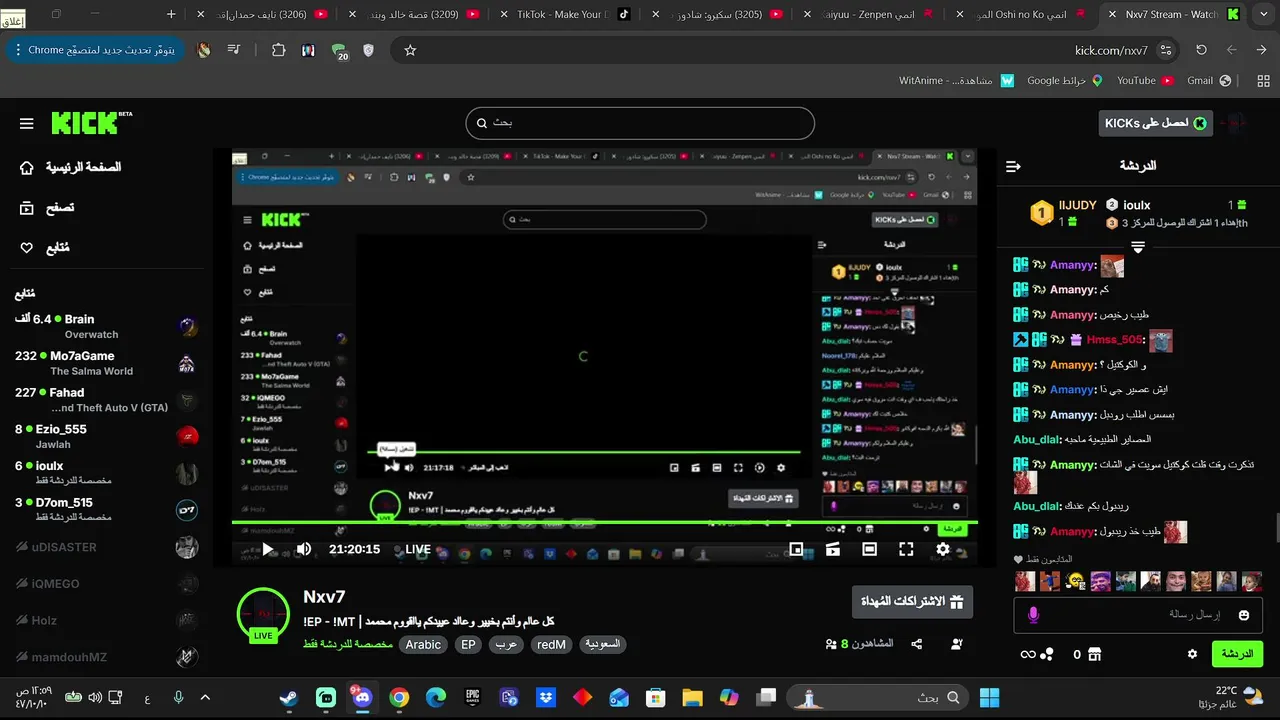Select the redM tag
This screenshot has width=1280, height=720.
tap(552, 645)
